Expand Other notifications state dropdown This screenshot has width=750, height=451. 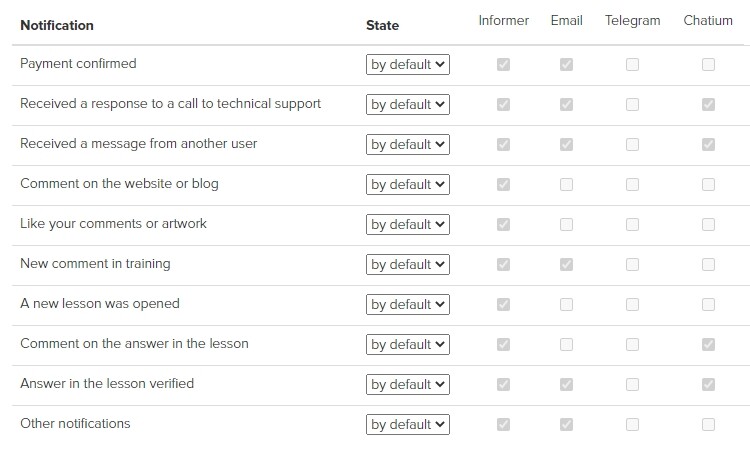pyautogui.click(x=408, y=424)
